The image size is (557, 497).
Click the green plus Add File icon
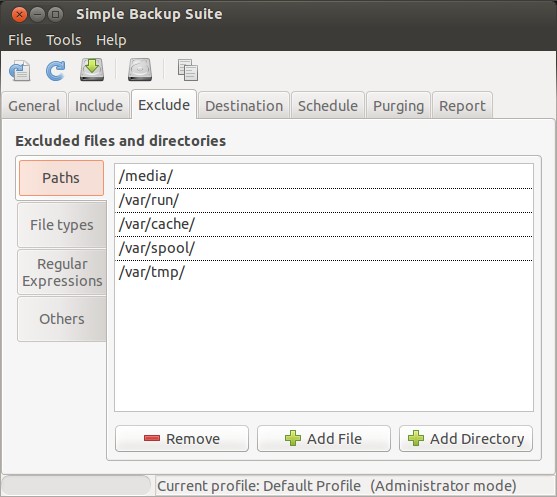tap(293, 438)
